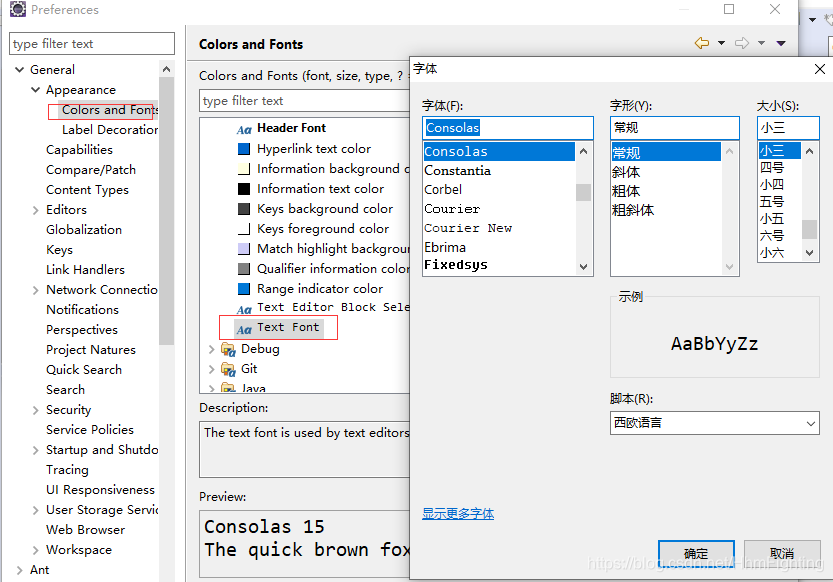833x582 pixels.
Task: Select Courier New in the font list
Action: point(468,228)
